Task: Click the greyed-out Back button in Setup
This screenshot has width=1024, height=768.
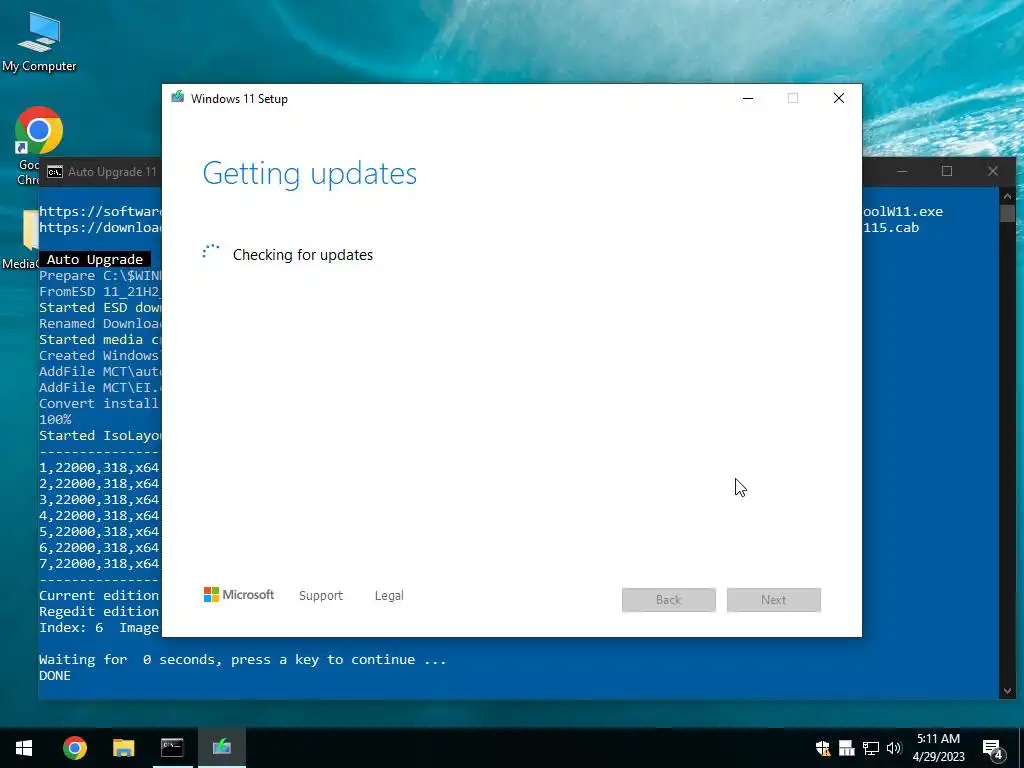Action: pyautogui.click(x=669, y=600)
